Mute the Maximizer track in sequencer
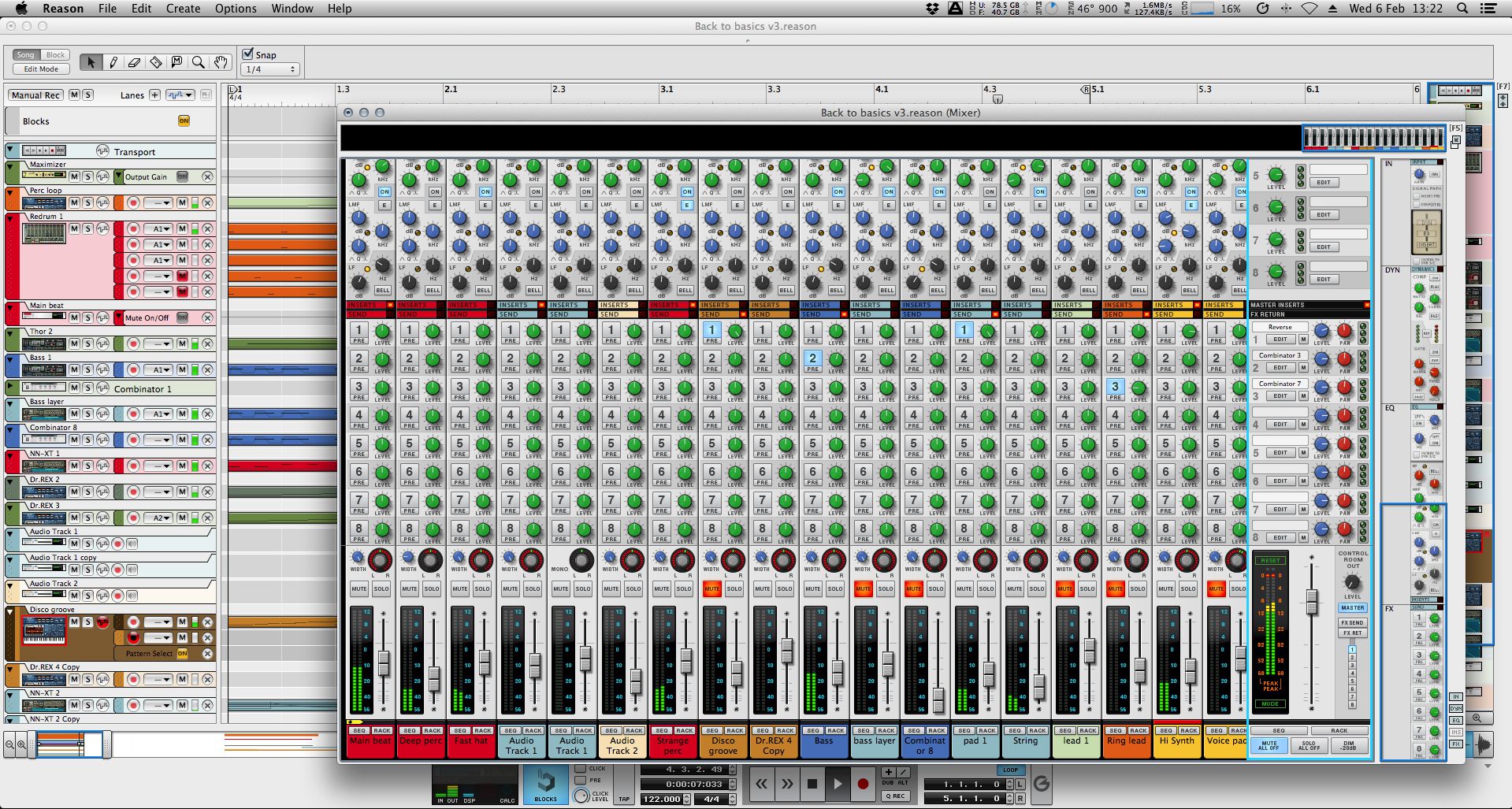Screen dimensions: 1512x809 74,176
